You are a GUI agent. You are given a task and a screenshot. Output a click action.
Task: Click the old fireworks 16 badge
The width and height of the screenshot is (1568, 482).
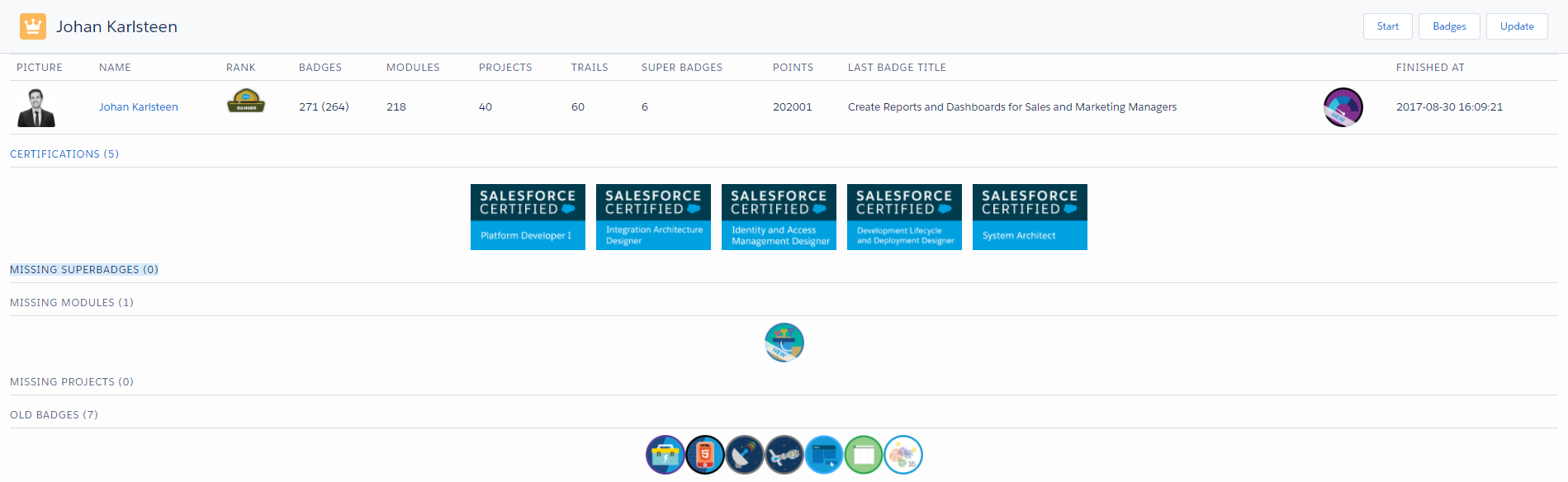pyautogui.click(x=903, y=455)
